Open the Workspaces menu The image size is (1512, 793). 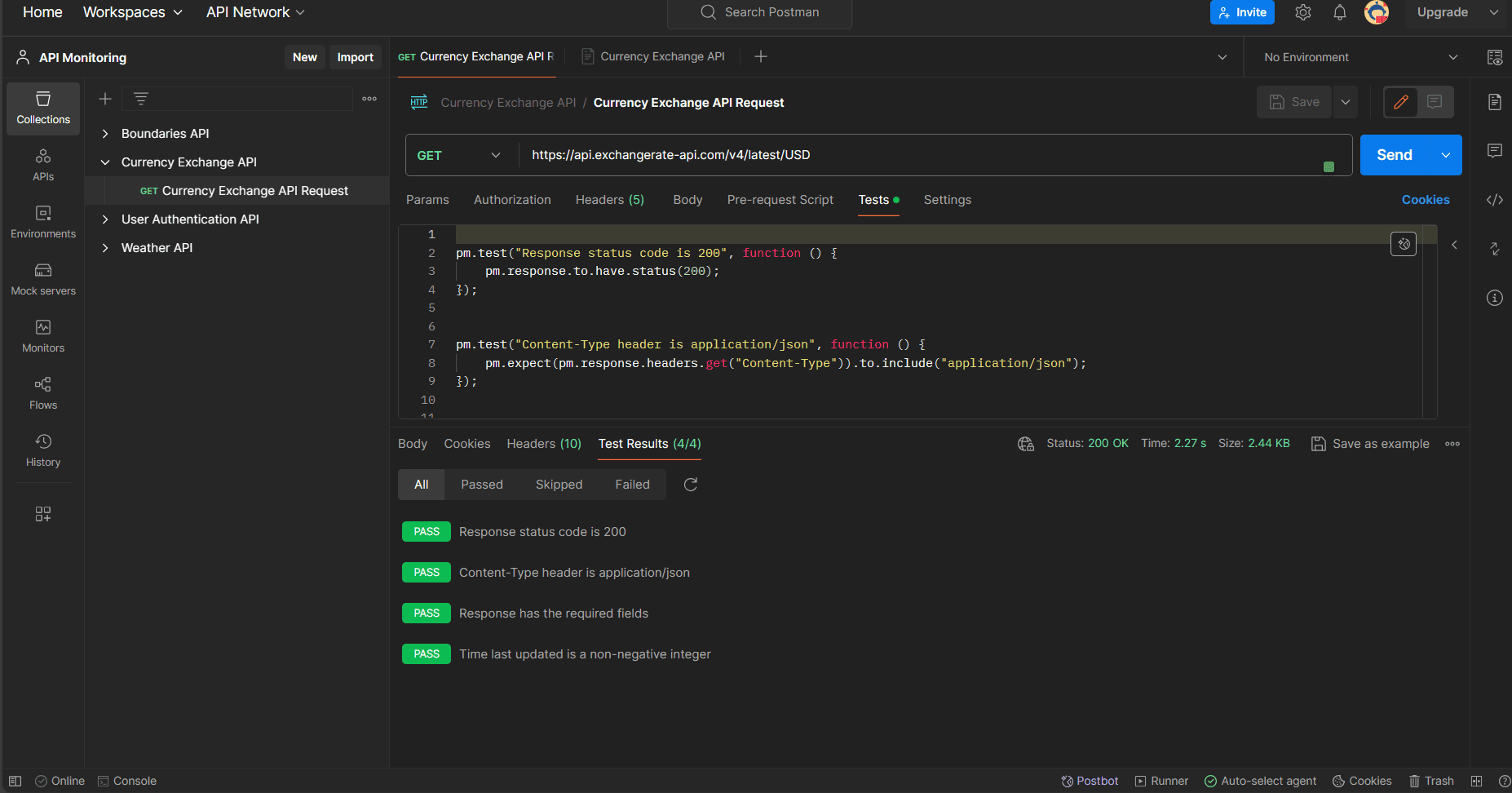click(x=132, y=12)
